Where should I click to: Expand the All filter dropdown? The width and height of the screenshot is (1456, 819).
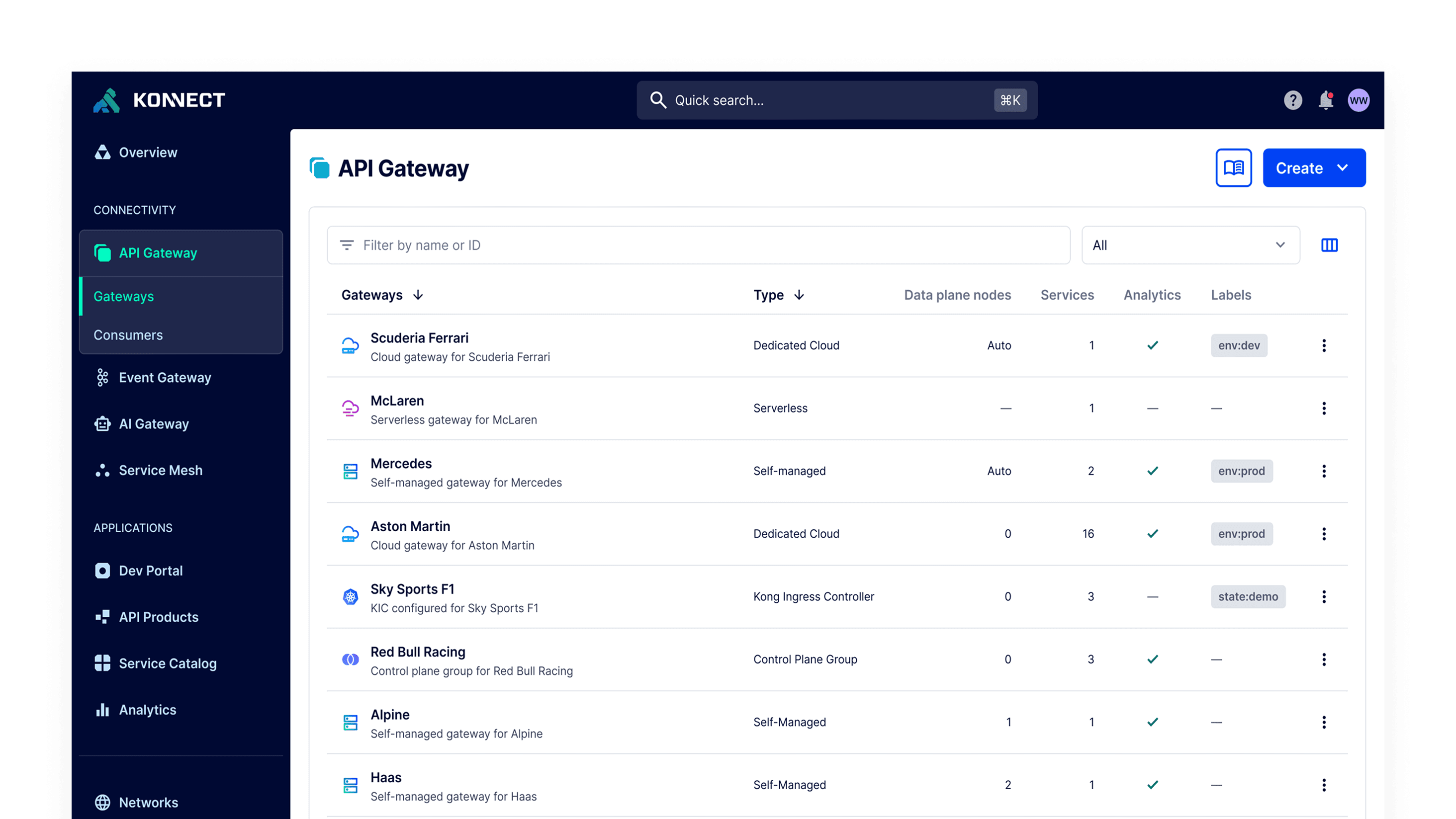click(x=1190, y=245)
